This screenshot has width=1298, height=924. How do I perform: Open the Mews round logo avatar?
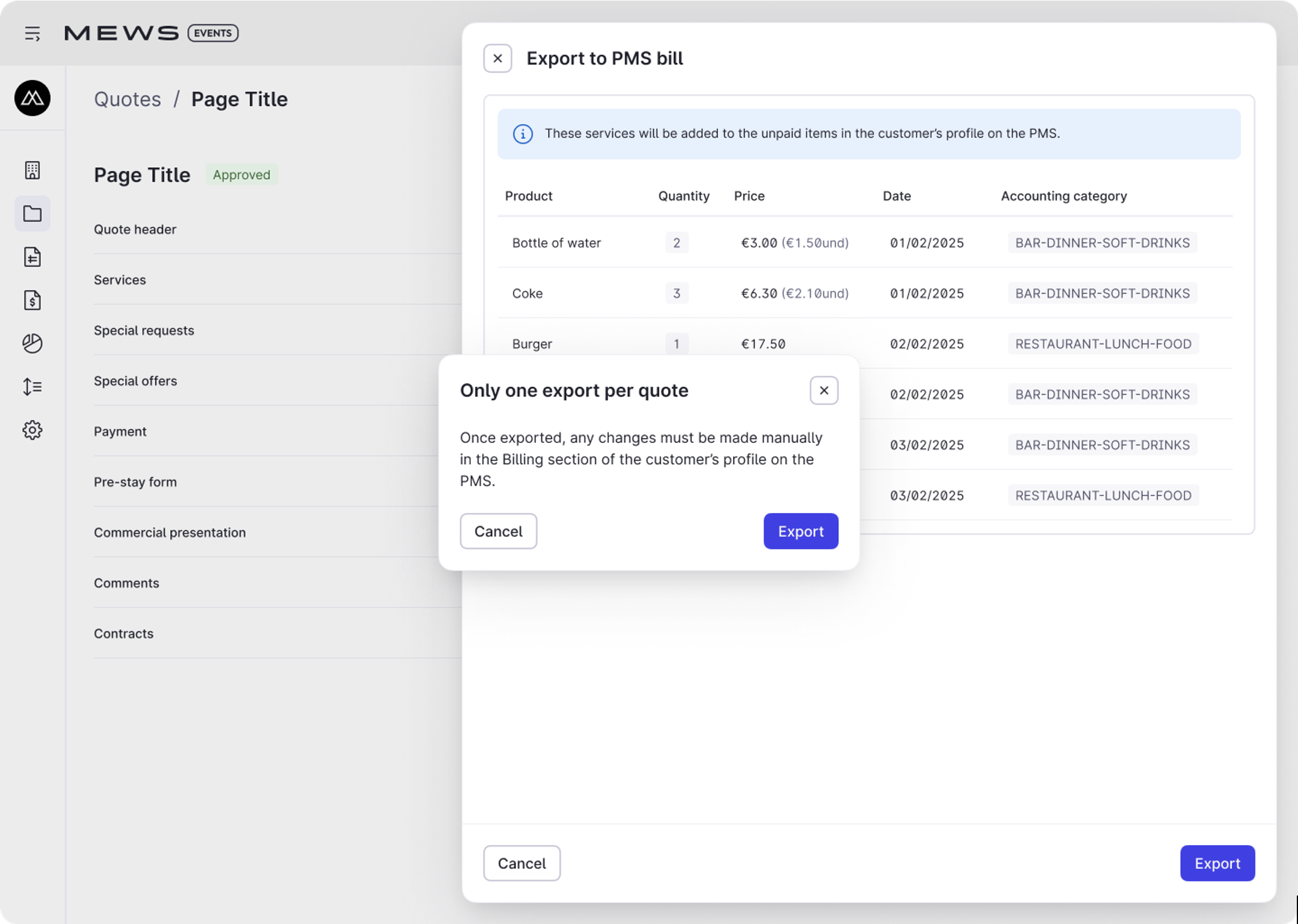[x=33, y=98]
